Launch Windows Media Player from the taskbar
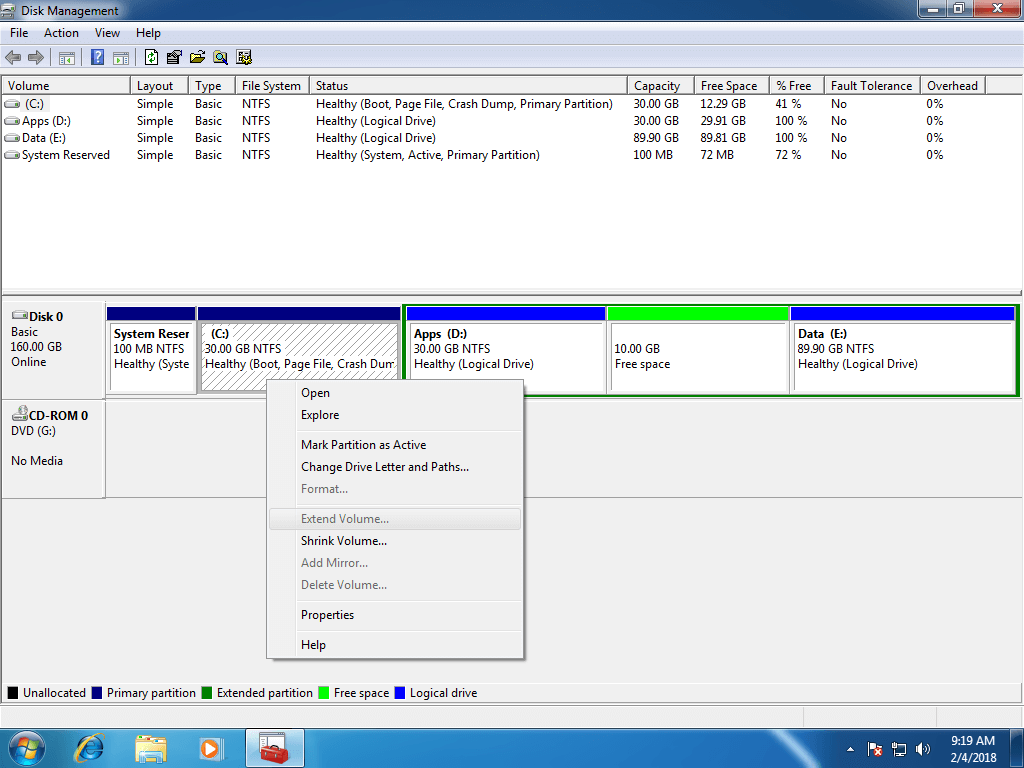Viewport: 1024px width, 768px height. click(210, 748)
